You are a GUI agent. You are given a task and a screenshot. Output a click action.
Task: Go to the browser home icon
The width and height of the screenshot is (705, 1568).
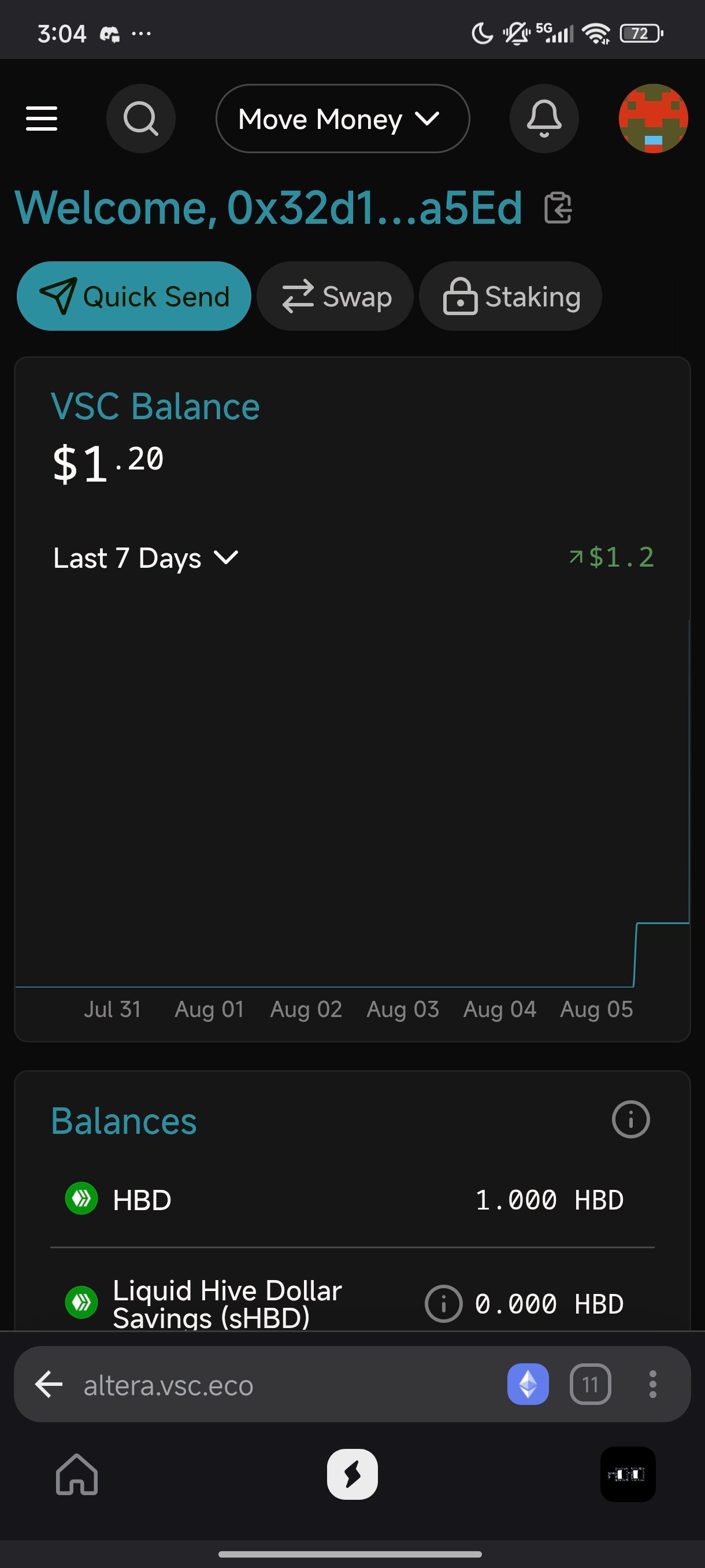coord(77,1474)
